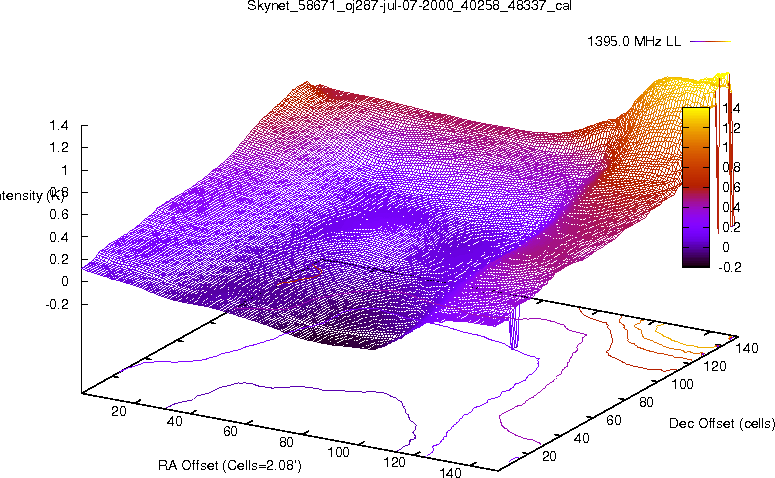The width and height of the screenshot is (775, 478).
Task: Click tick 20 on the Dec Offset axis
Action: click(549, 456)
